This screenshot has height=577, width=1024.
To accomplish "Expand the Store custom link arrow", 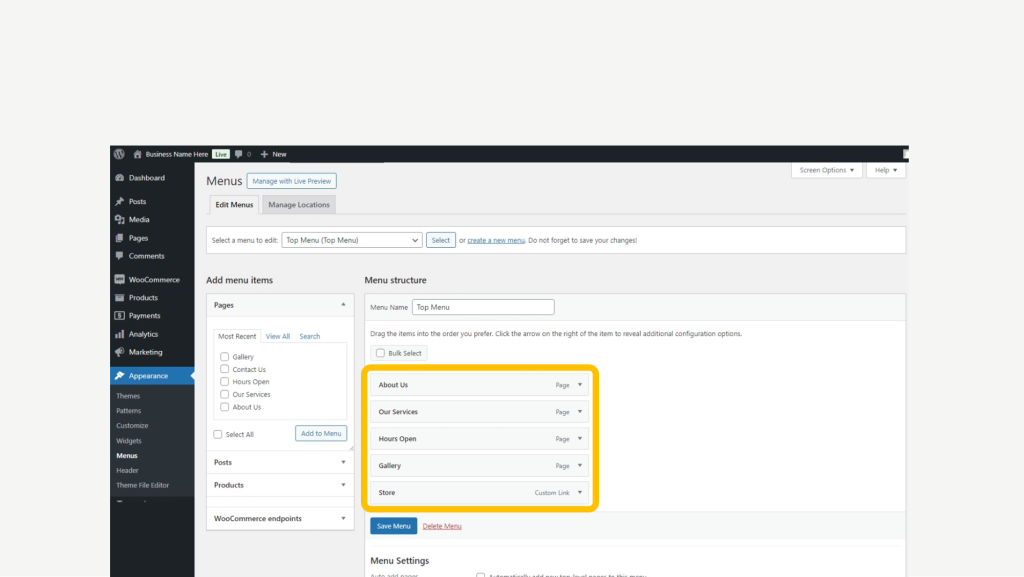I will point(579,492).
